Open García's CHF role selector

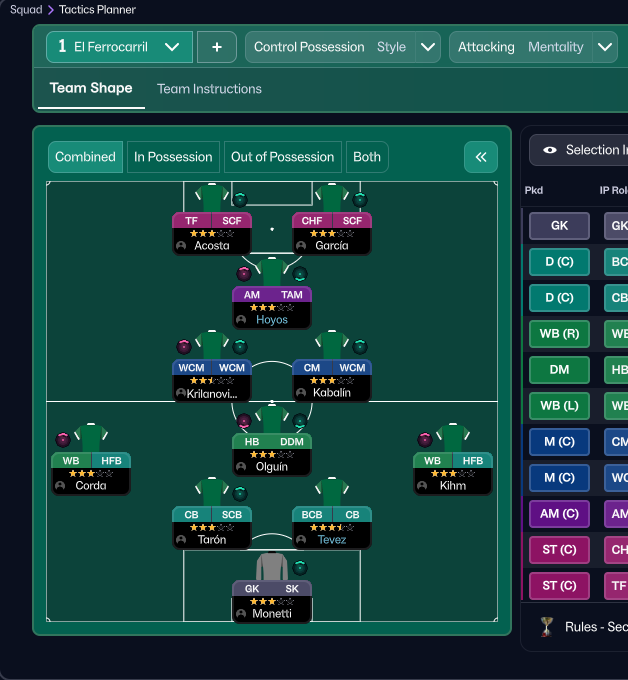pyautogui.click(x=312, y=221)
